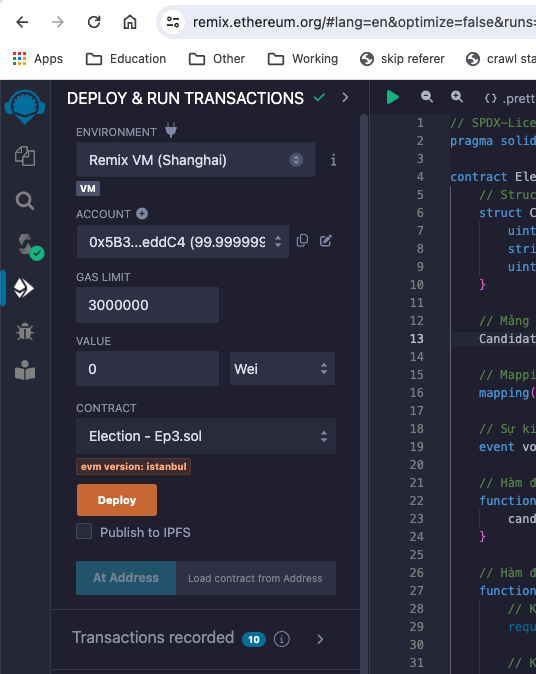Click the DEPLOY & RUN TRANSACTIONS title
The height and width of the screenshot is (674, 536).
click(x=185, y=98)
